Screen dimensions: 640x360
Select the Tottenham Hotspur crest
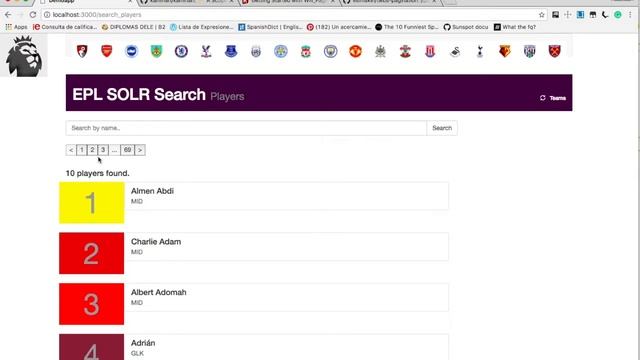[480, 51]
